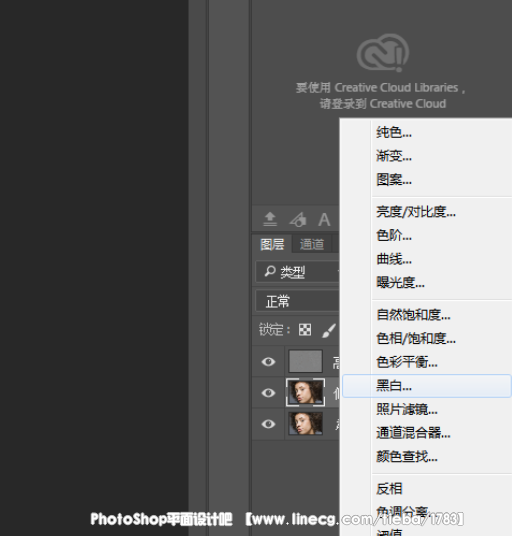The height and width of the screenshot is (536, 514).
Task: Switch to the 通道 tab
Action: pos(312,244)
